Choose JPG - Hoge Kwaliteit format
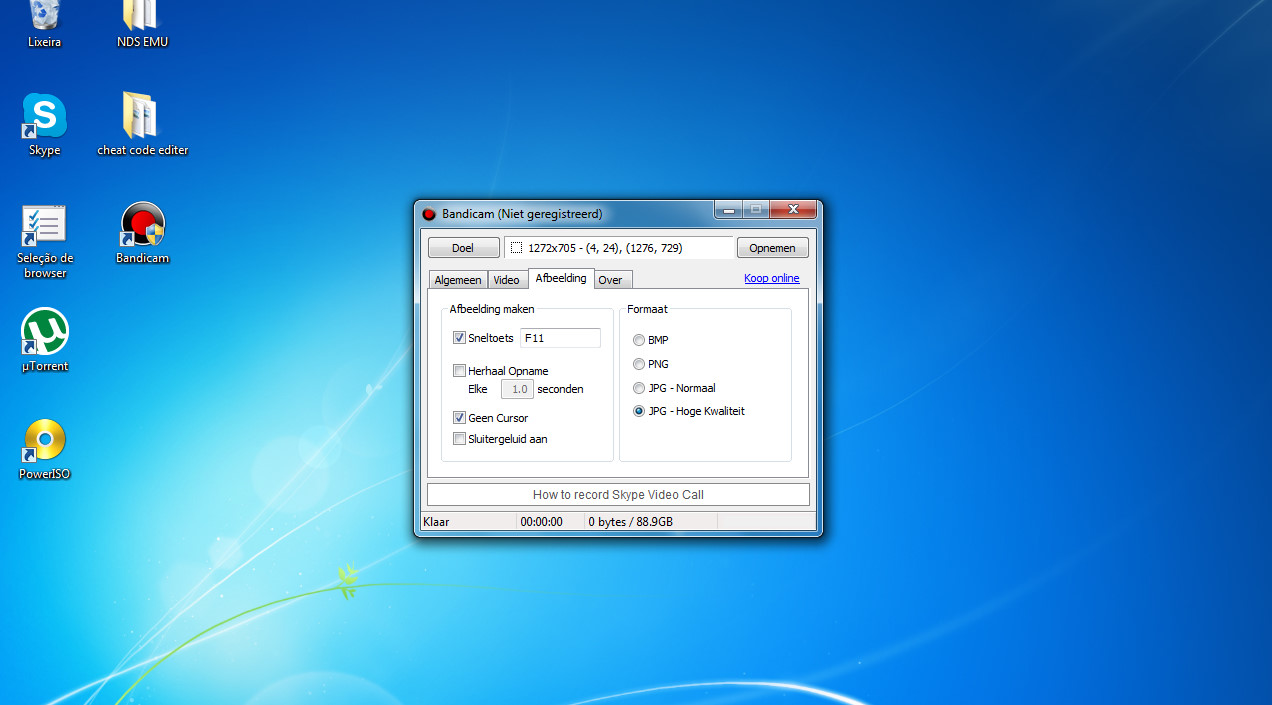 click(x=639, y=411)
